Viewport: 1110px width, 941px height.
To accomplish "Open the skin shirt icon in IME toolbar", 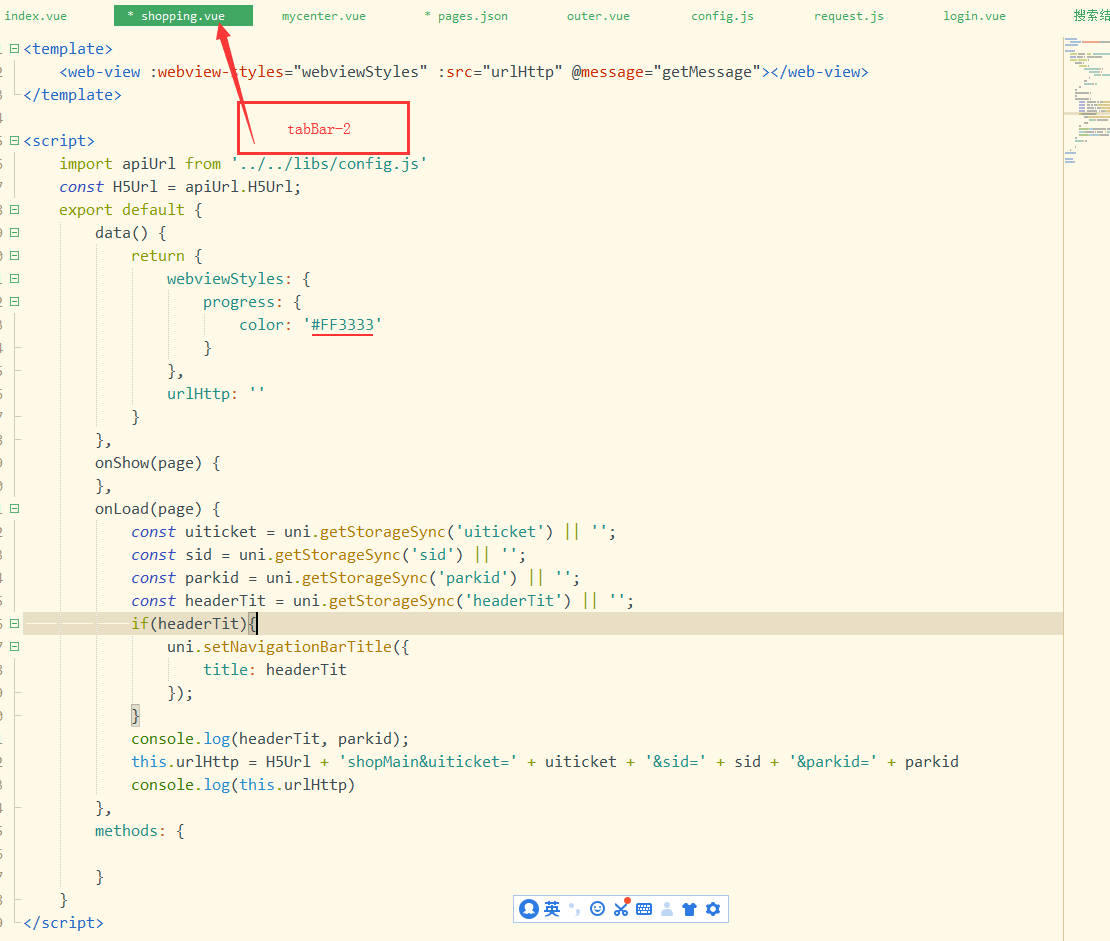I will coord(690,909).
